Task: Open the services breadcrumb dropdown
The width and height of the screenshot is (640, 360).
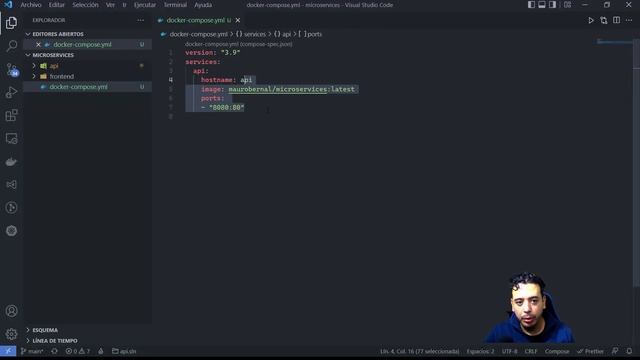Action: 251,34
